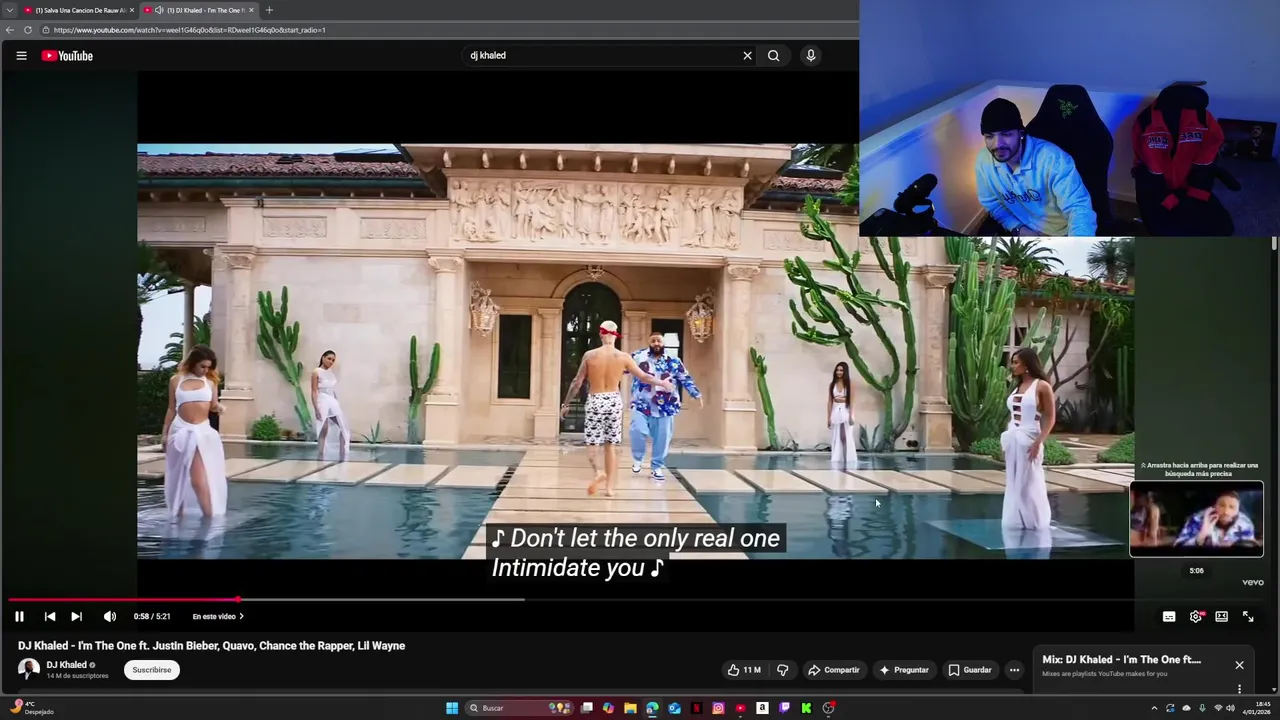Open the YouTube hamburger guide menu
The width and height of the screenshot is (1280, 720).
tap(21, 56)
